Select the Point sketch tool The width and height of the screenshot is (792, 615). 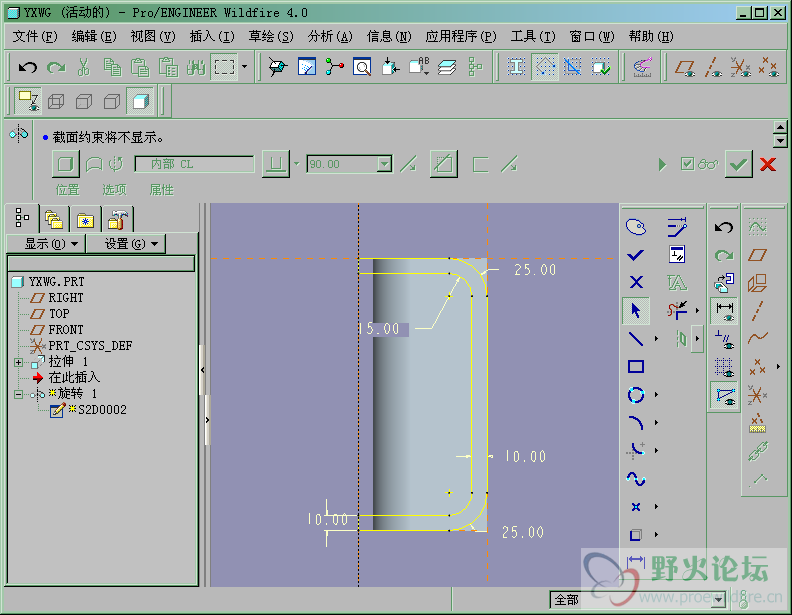636,506
